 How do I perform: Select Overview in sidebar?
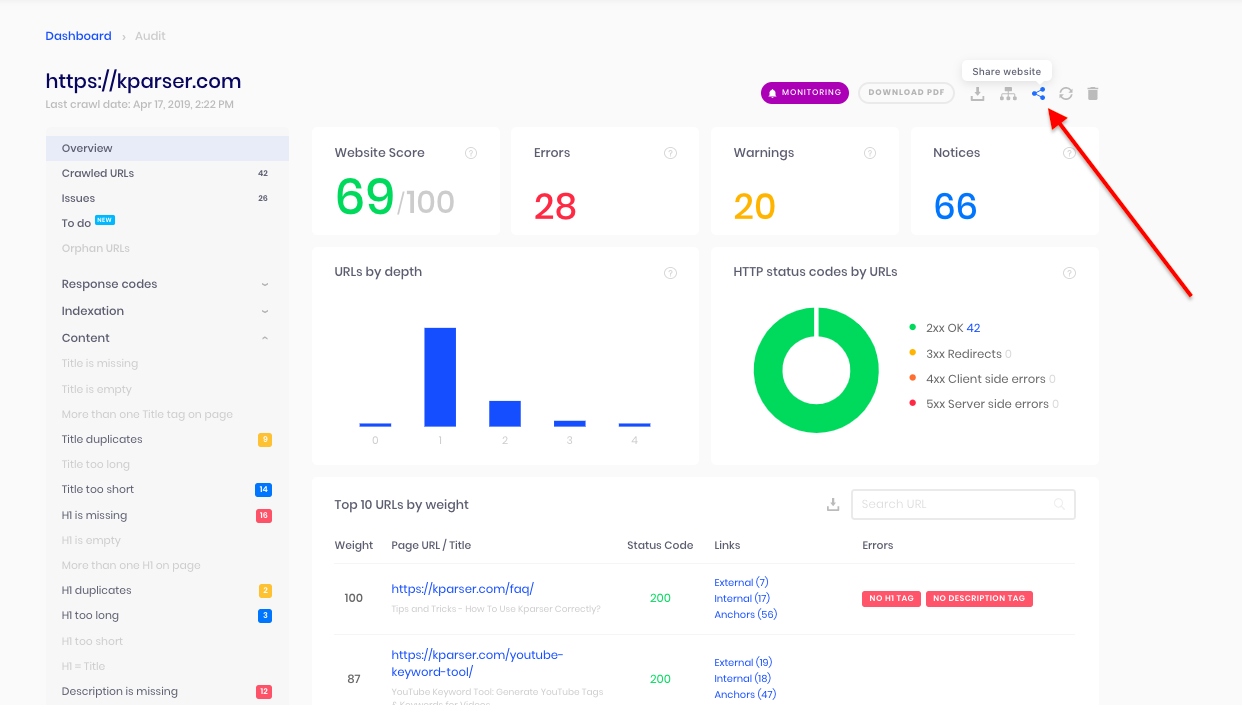point(167,148)
